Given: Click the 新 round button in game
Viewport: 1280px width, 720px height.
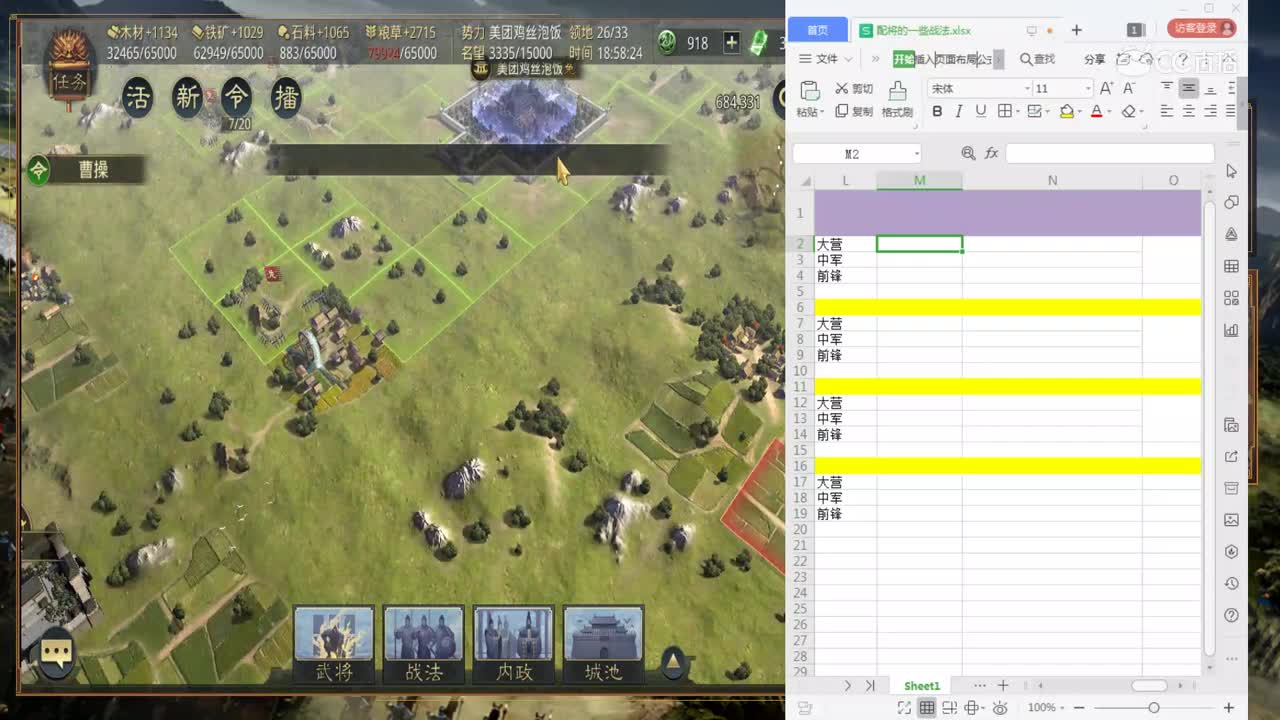Looking at the screenshot, I should (187, 97).
